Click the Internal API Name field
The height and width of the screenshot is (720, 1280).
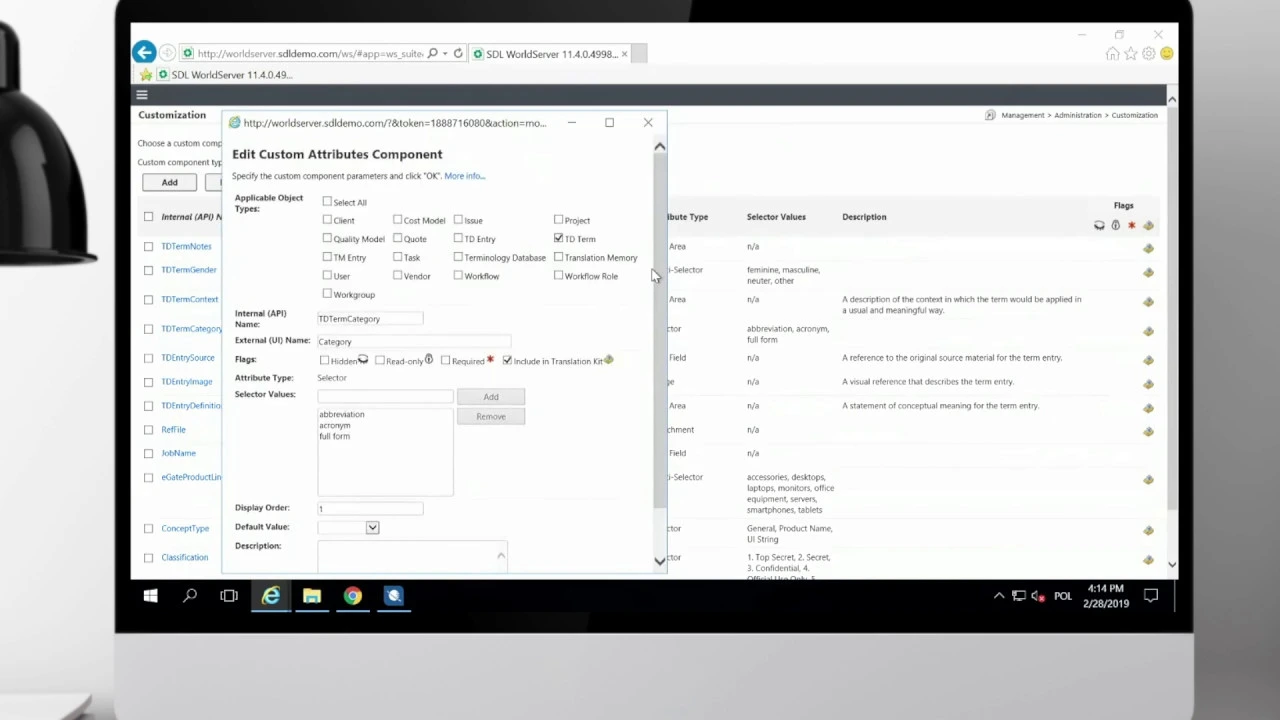pos(370,318)
